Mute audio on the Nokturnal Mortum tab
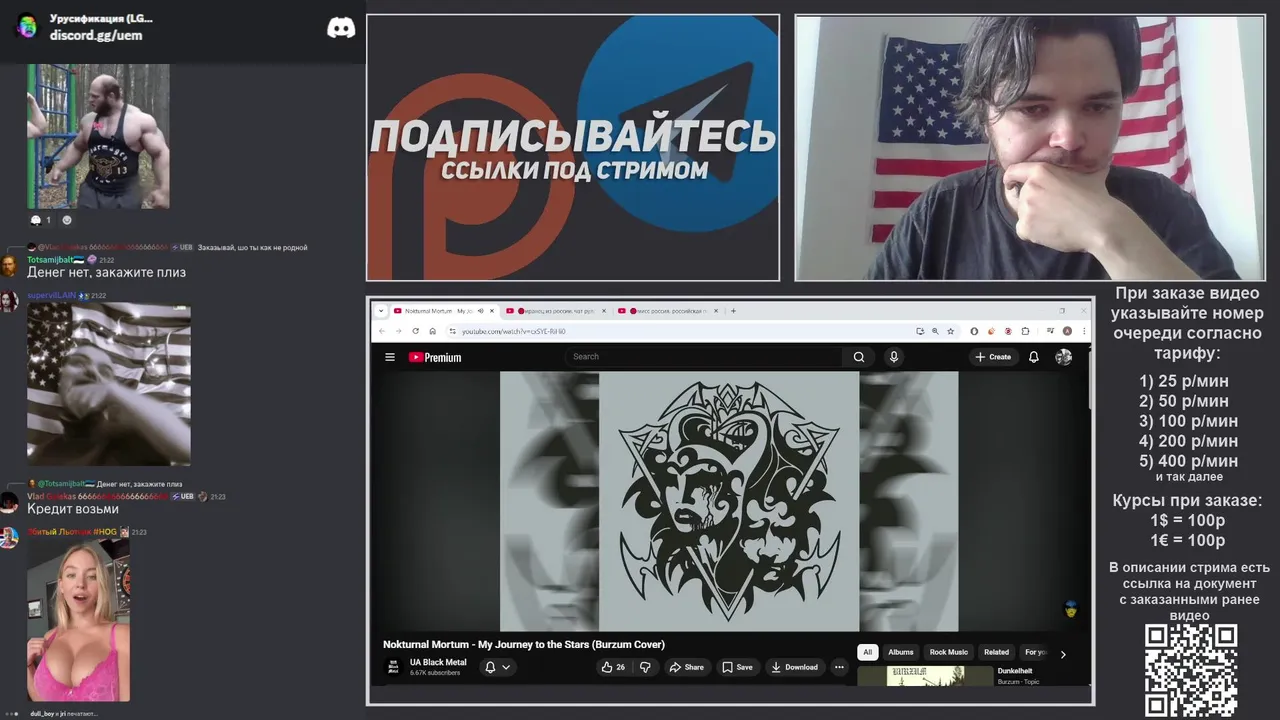1280x720 pixels. click(481, 311)
